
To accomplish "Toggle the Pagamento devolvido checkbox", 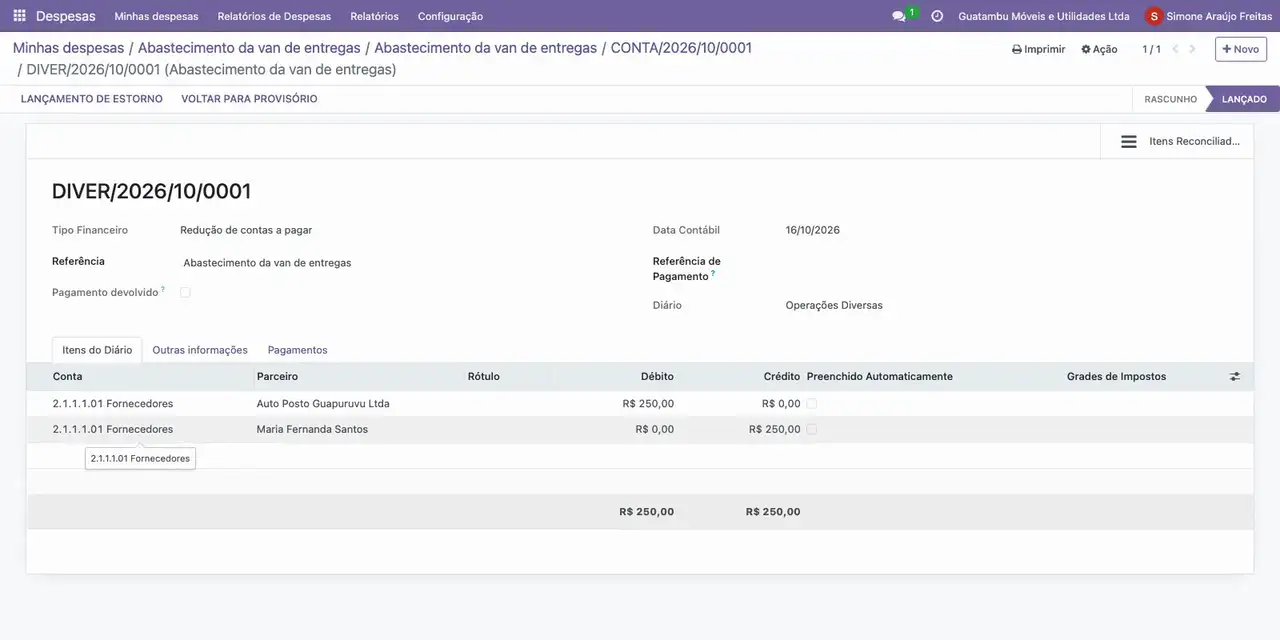I will (x=185, y=293).
